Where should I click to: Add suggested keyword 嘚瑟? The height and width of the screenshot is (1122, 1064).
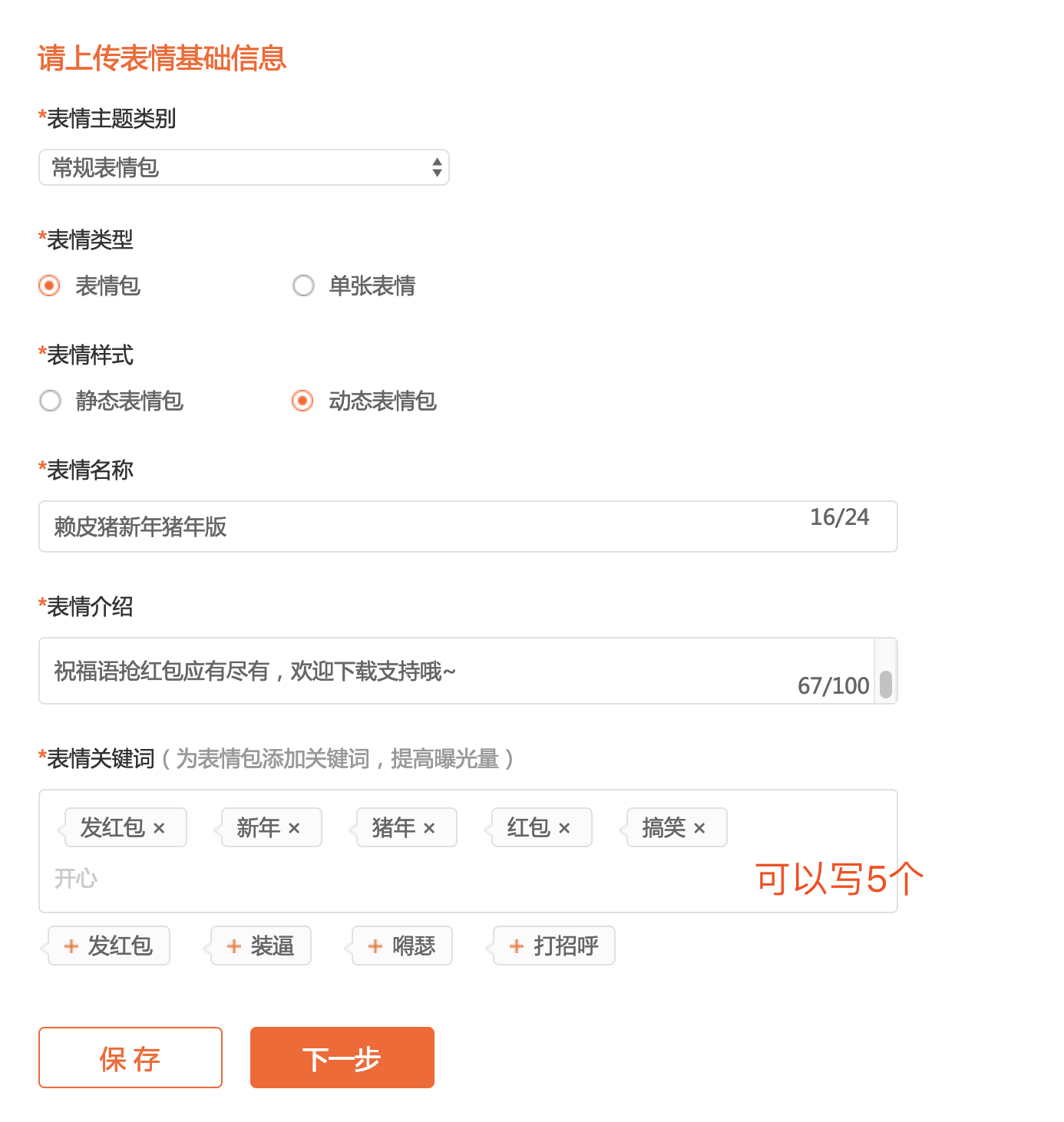(401, 945)
